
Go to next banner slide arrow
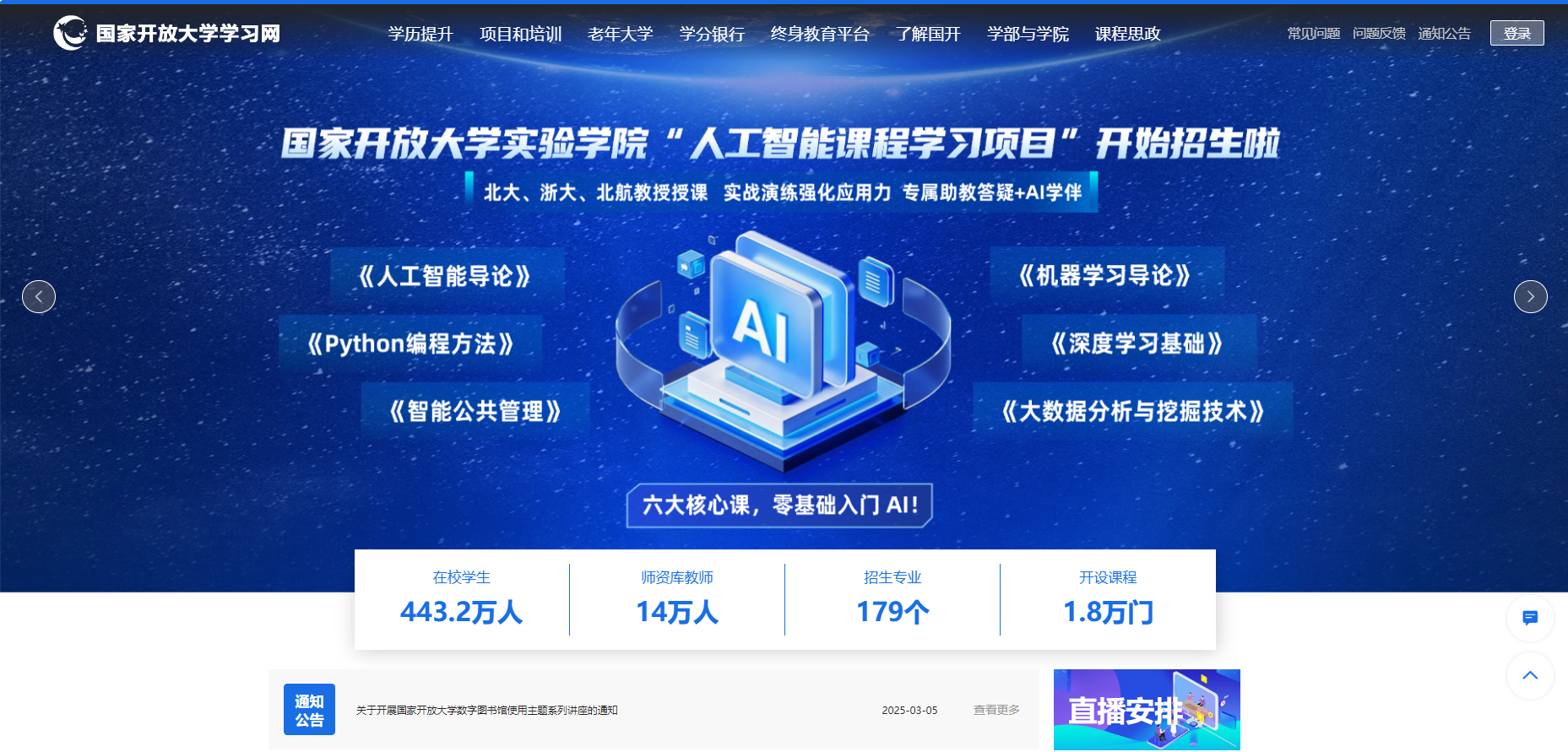coord(1530,296)
